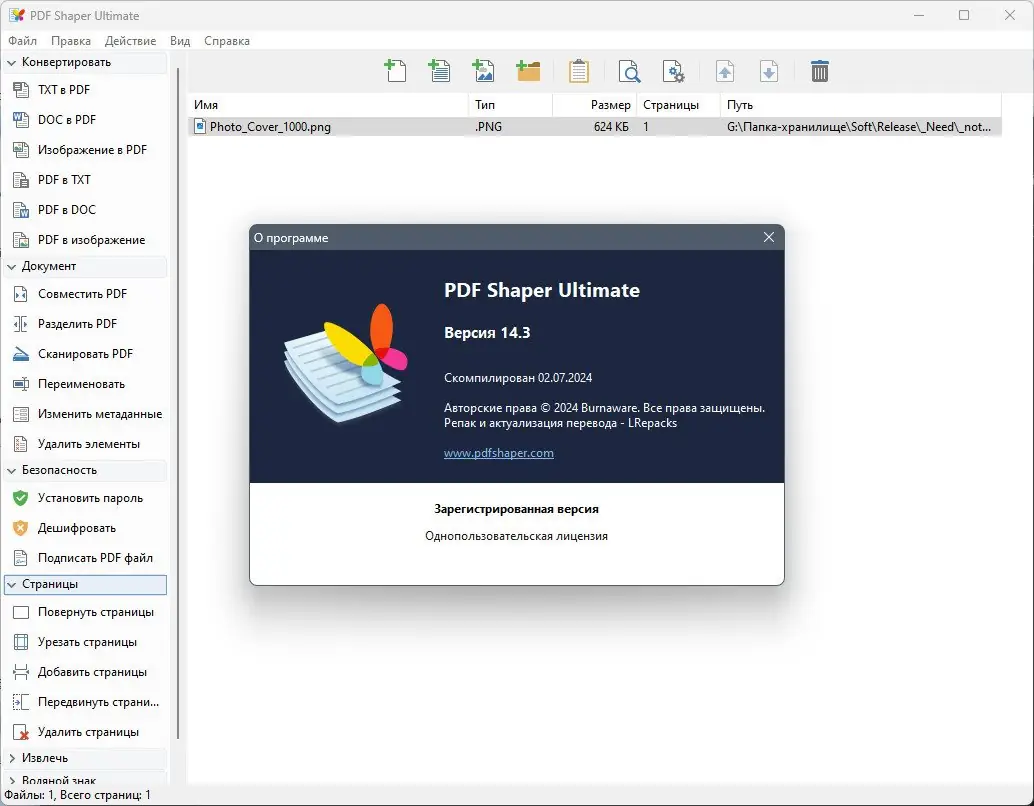Click the trash can Delete icon
This screenshot has height=806, width=1034.
(820, 71)
